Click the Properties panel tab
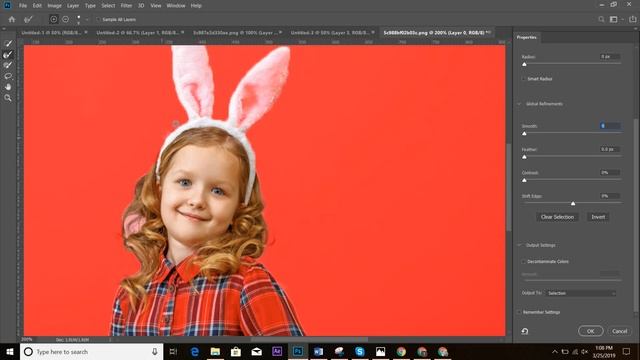Image resolution: width=640 pixels, height=360 pixels. pyautogui.click(x=527, y=37)
